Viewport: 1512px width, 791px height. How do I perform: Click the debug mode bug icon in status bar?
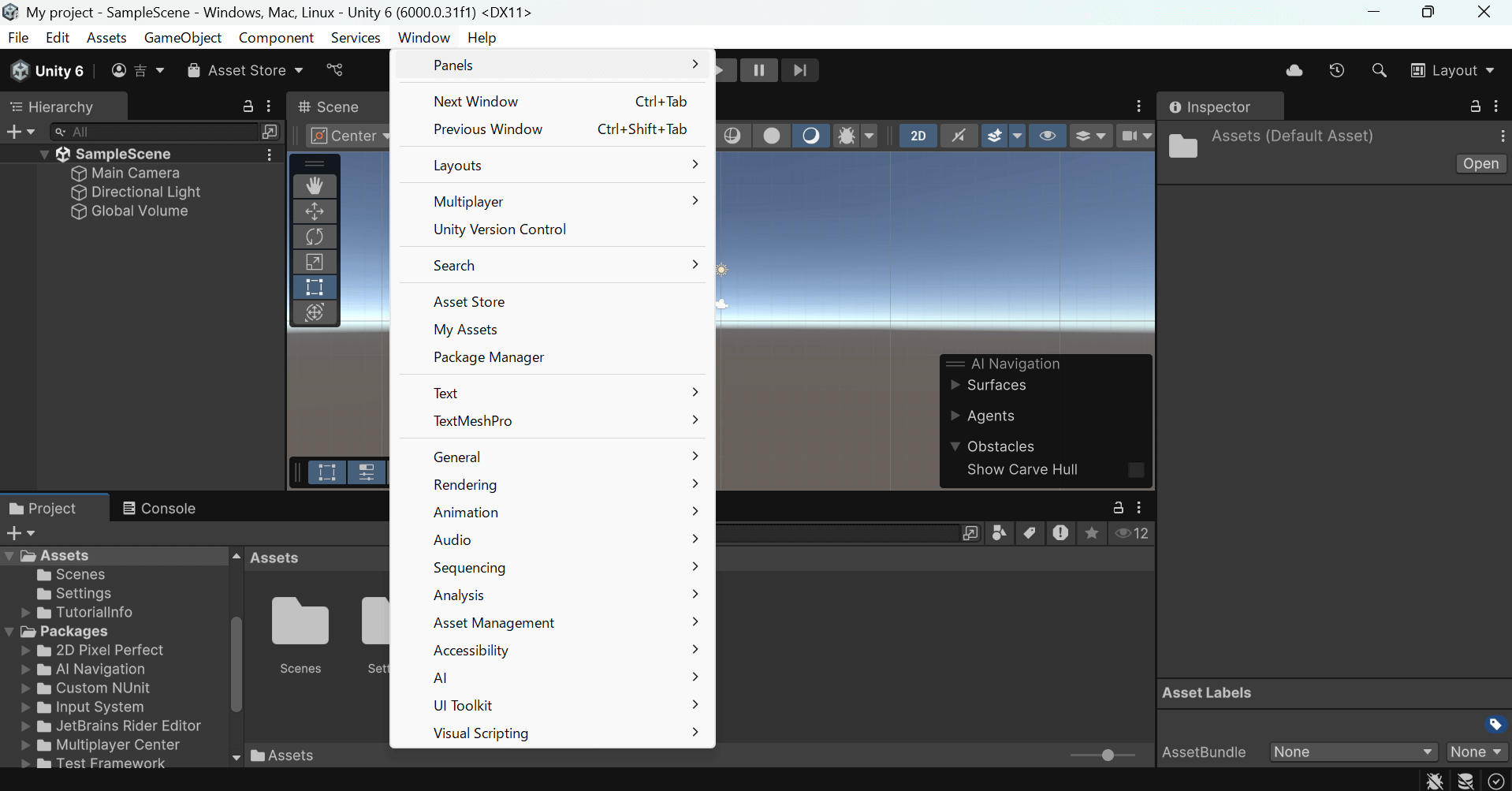1435,781
